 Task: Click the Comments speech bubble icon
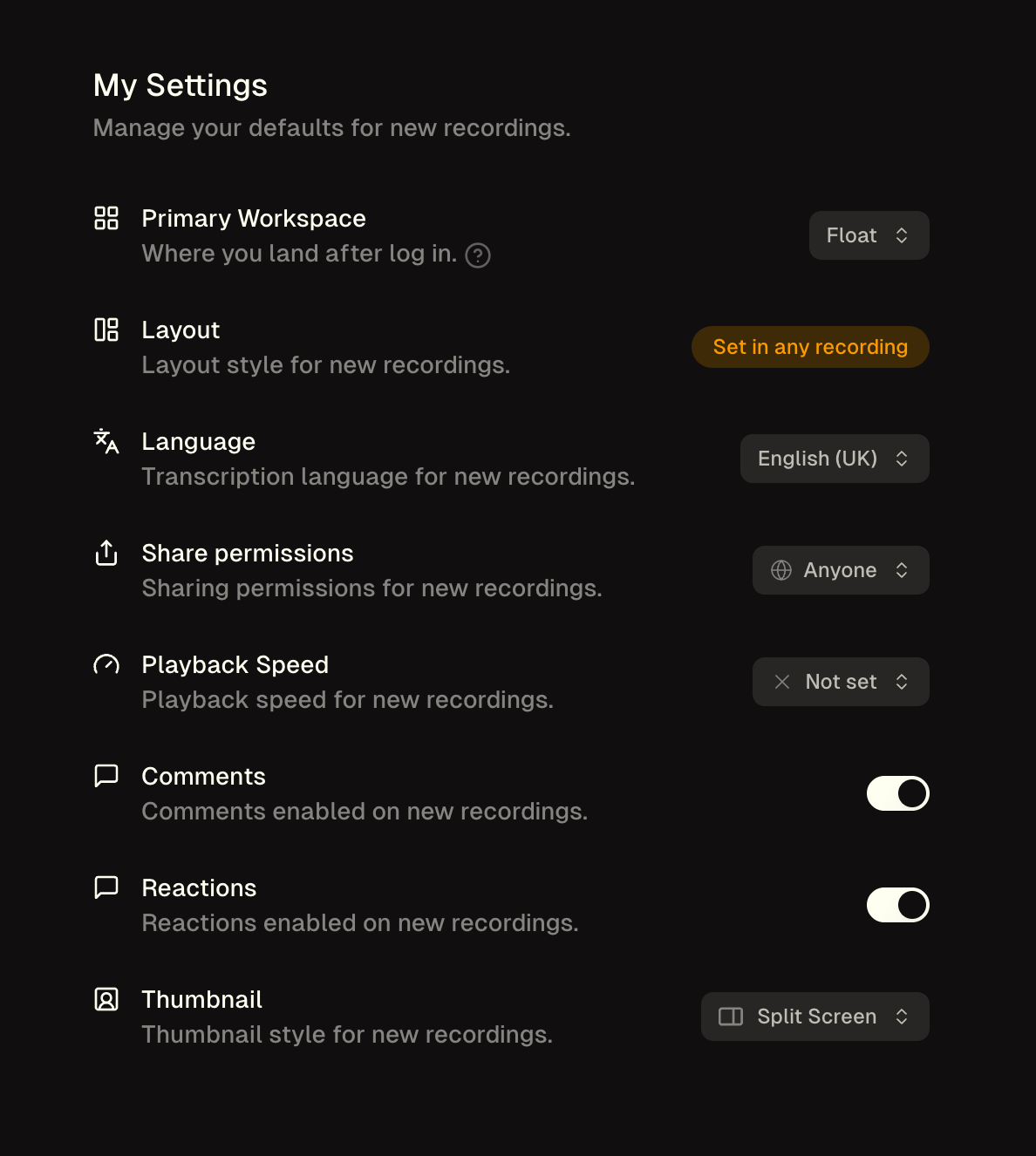coord(106,776)
